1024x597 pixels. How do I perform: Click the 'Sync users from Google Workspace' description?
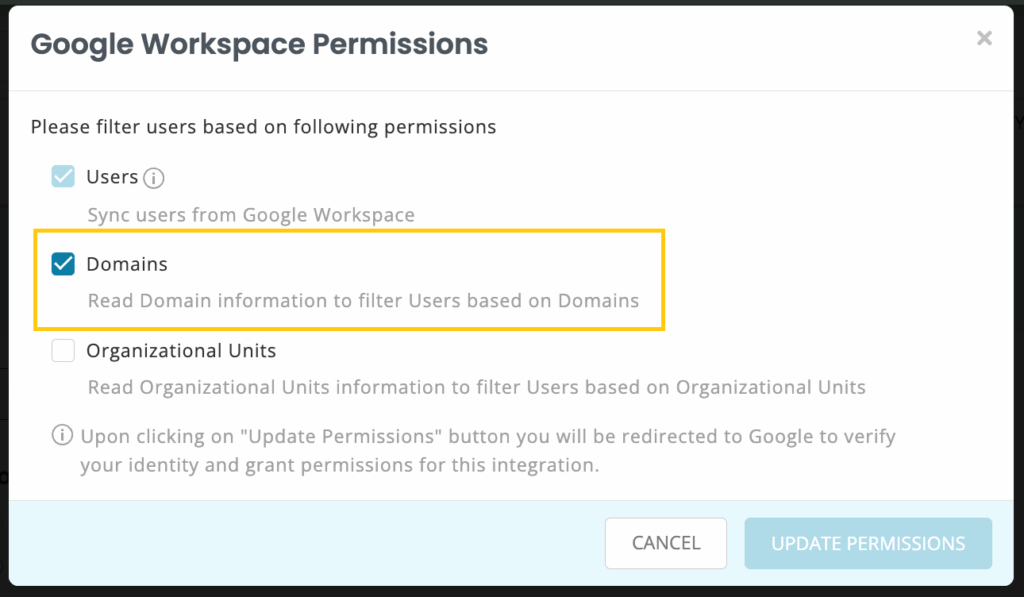251,215
